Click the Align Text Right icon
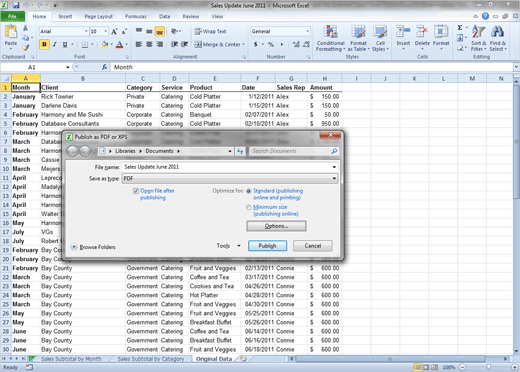The image size is (520, 372). click(x=160, y=44)
